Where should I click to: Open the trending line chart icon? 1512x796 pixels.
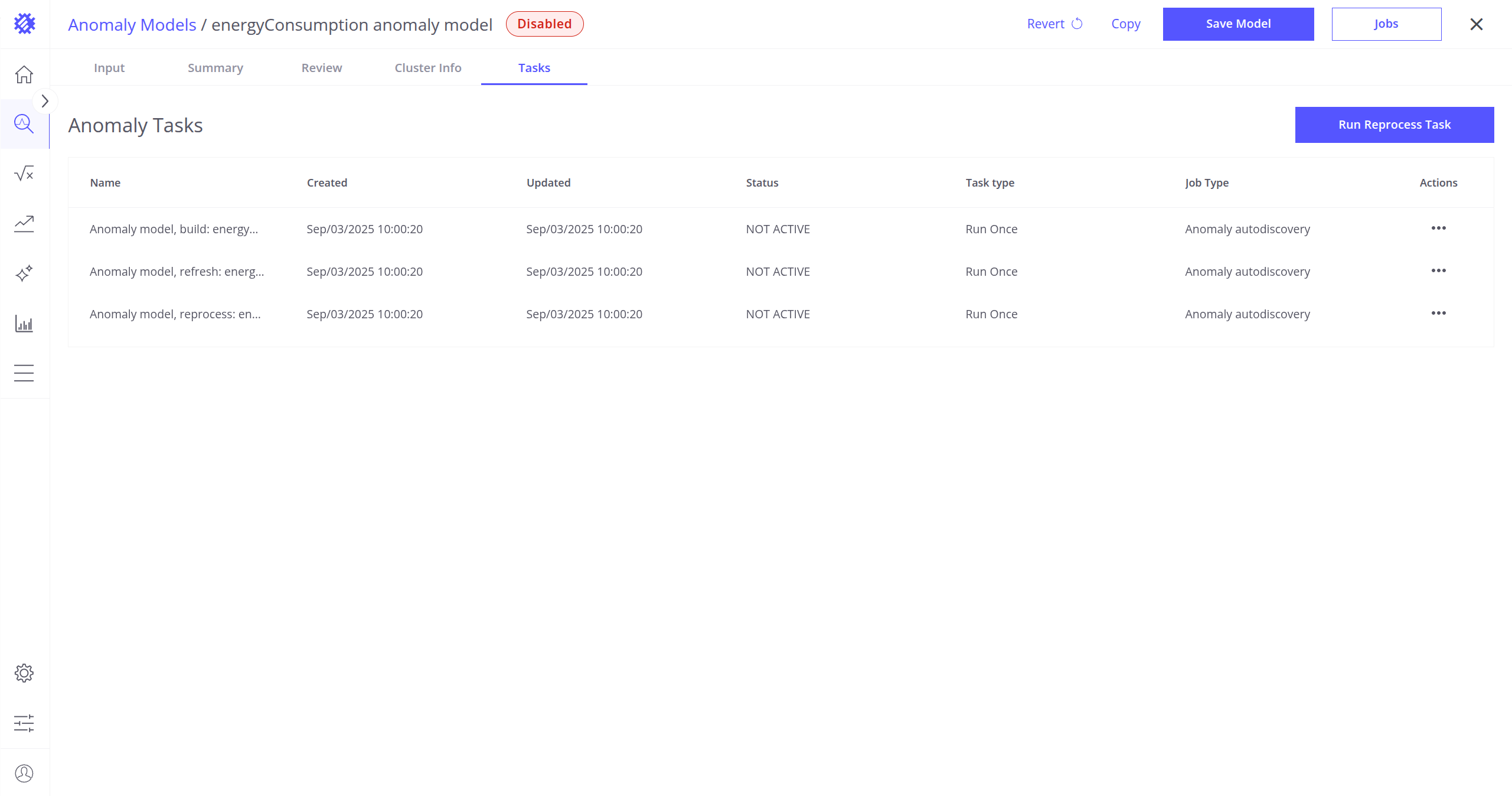coord(24,223)
